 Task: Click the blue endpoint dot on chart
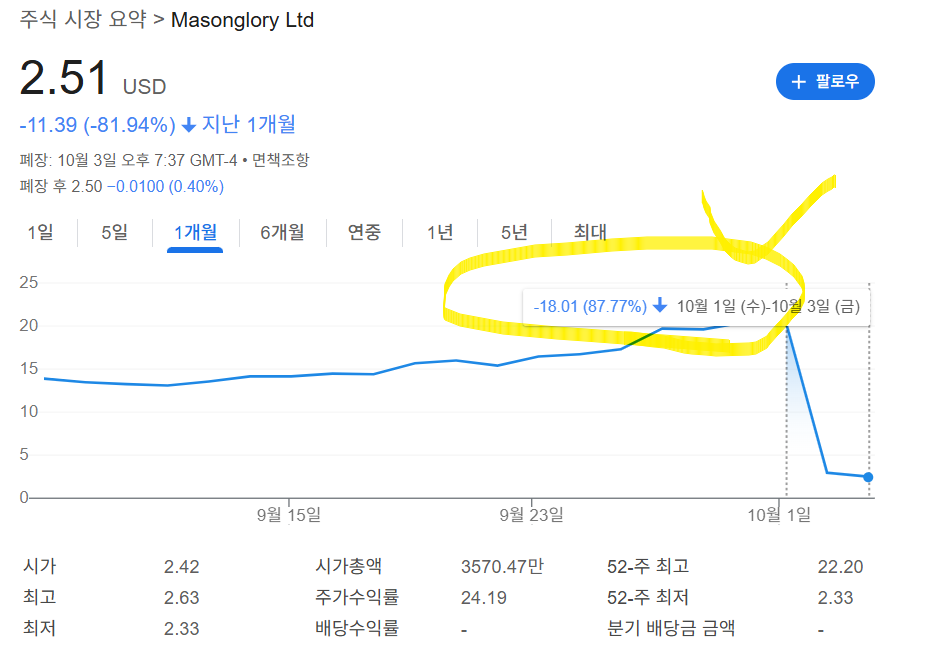coord(868,477)
